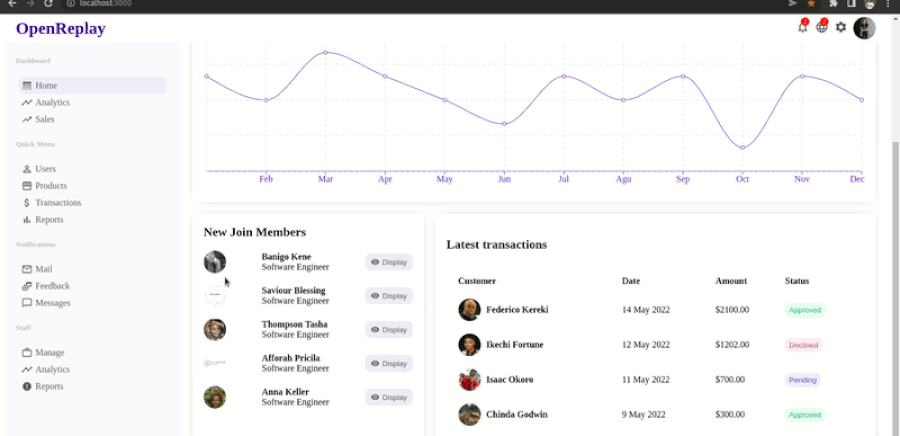
Task: Click Banigo Kene's avatar photo
Action: 215,262
